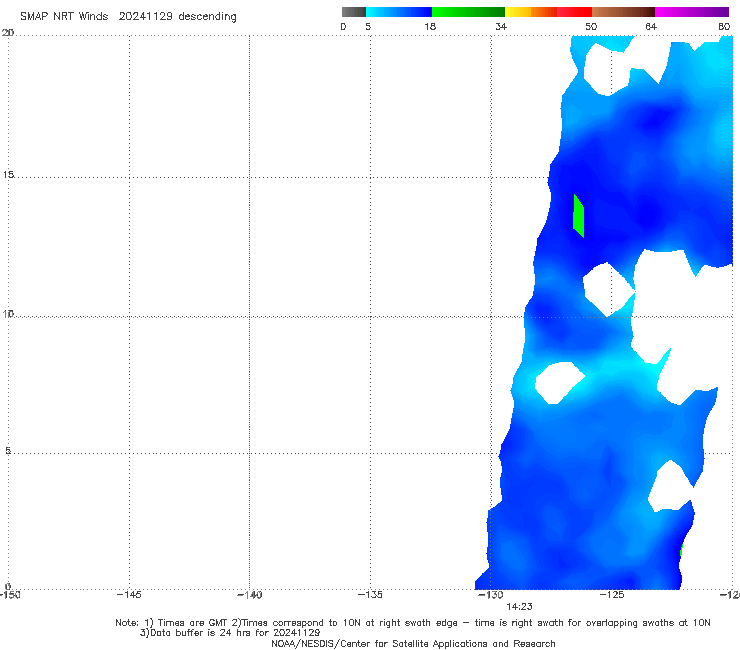The height and width of the screenshot is (650, 740).
Task: Click the colorbar label '18'
Action: 430,27
